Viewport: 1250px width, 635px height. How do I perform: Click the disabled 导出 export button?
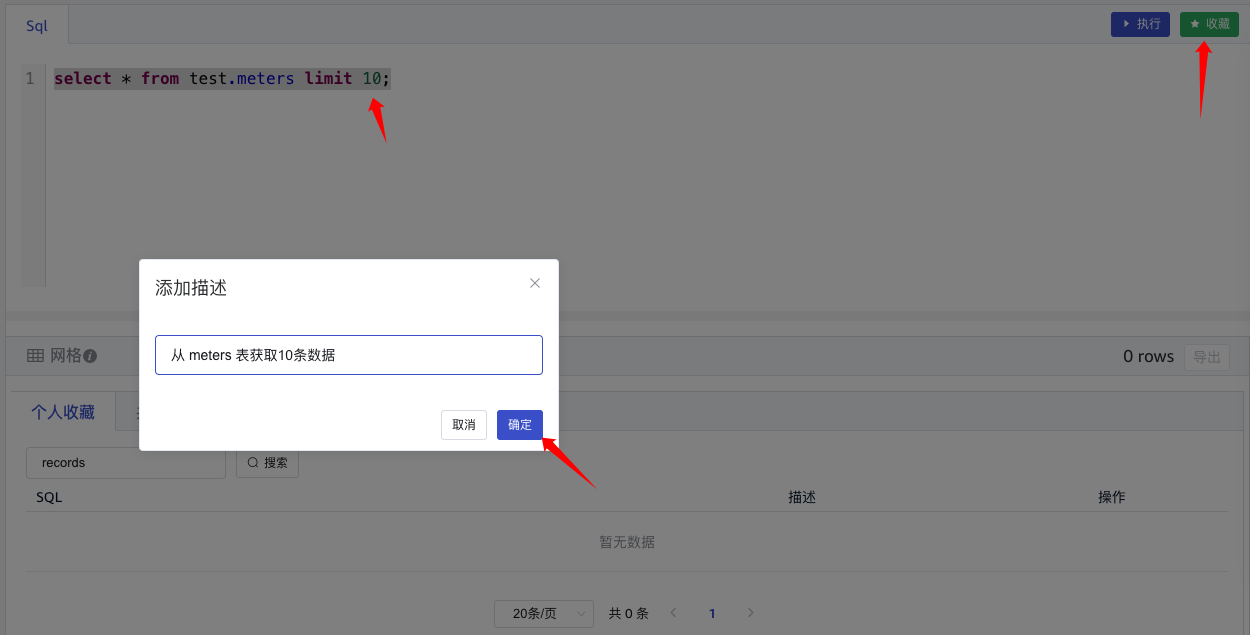tap(1206, 357)
